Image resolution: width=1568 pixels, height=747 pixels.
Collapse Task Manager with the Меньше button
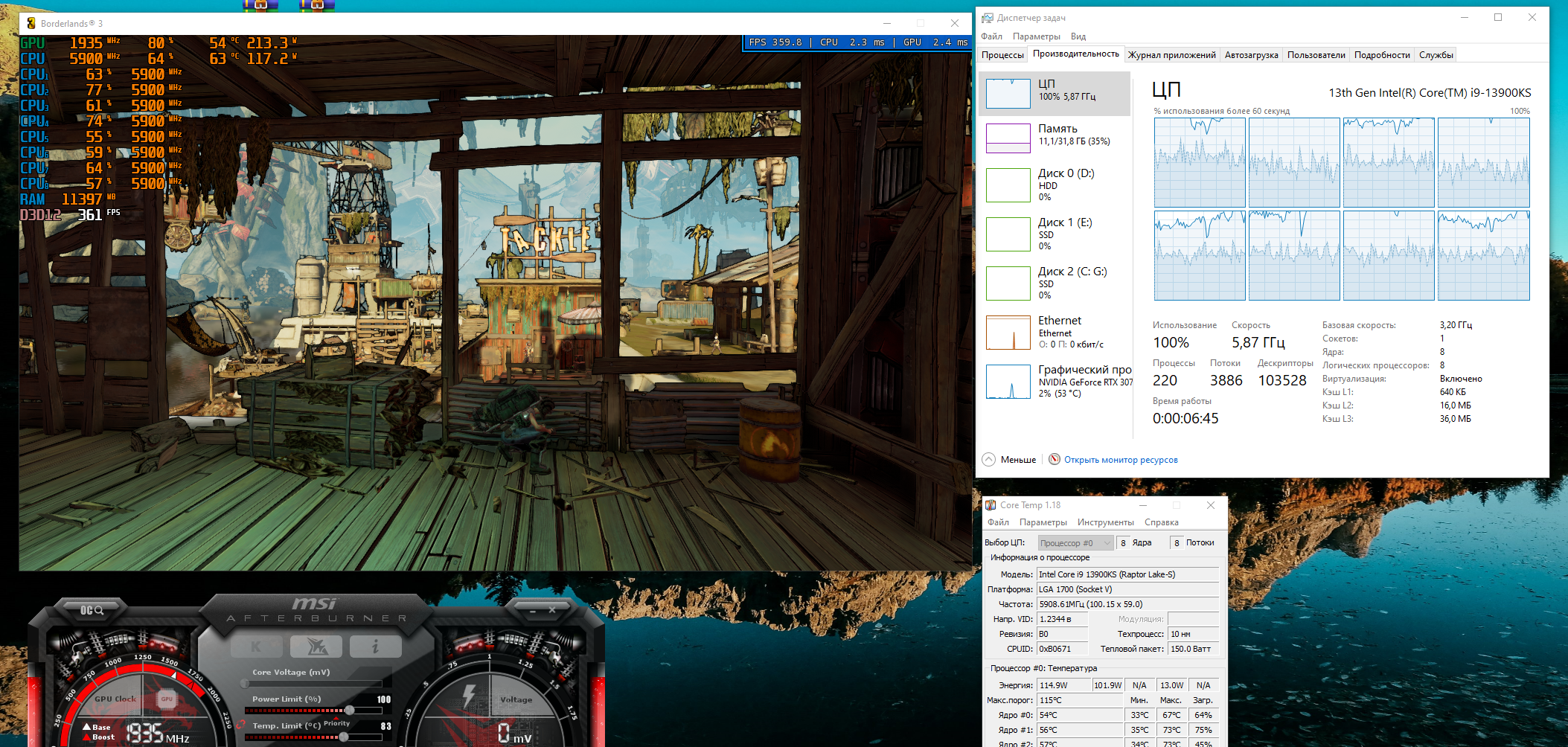point(1009,460)
